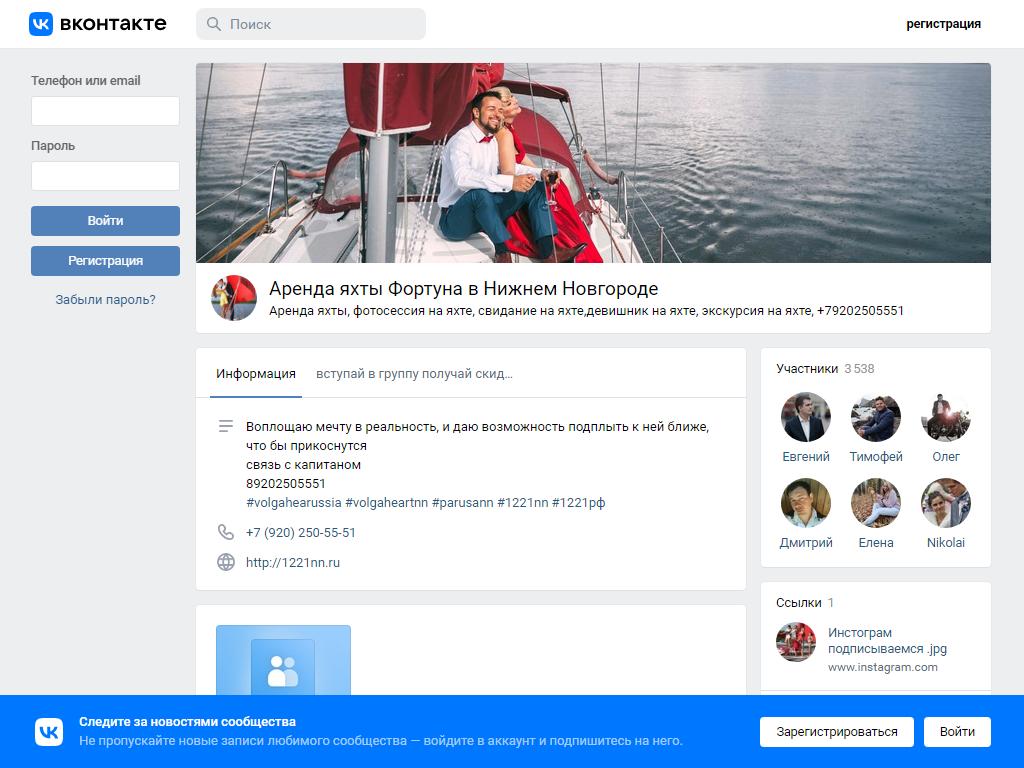Click the globe icon beside website link
Viewport: 1024px width, 768px height.
226,563
